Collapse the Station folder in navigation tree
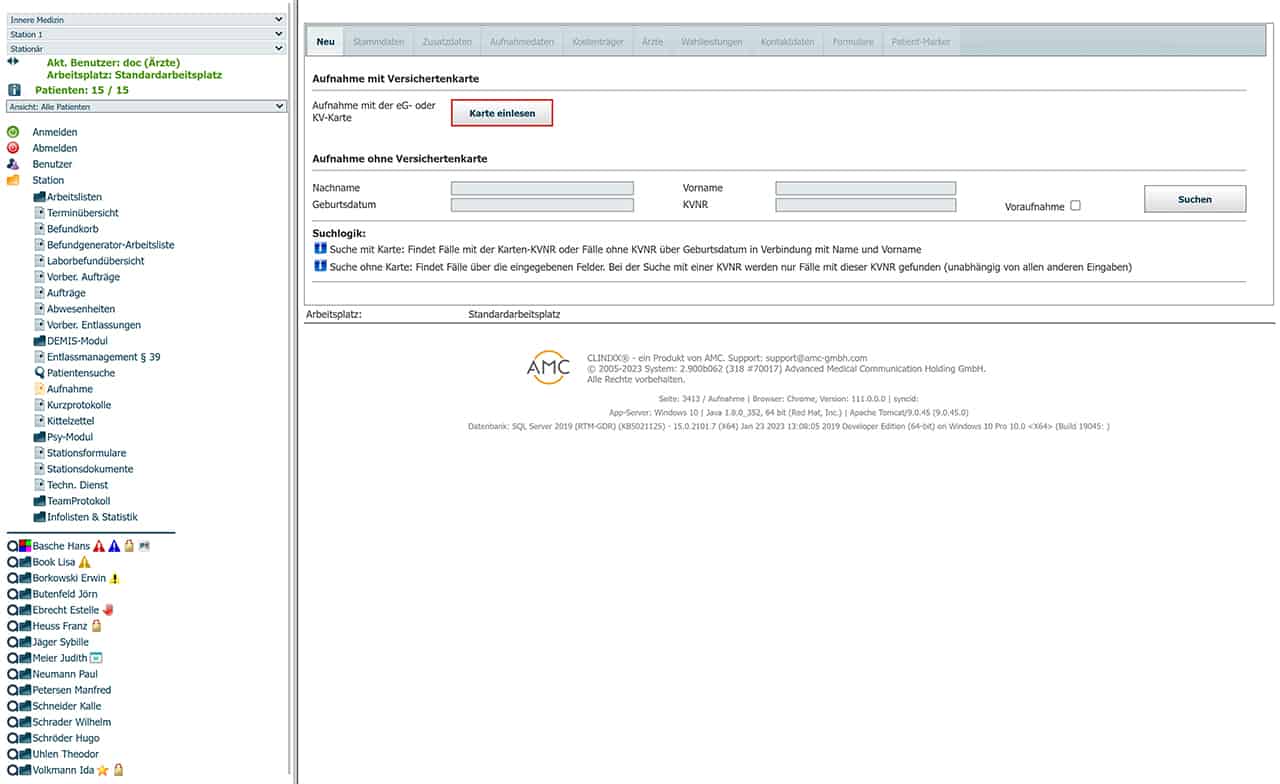Image resolution: width=1280 pixels, height=784 pixels. point(13,180)
